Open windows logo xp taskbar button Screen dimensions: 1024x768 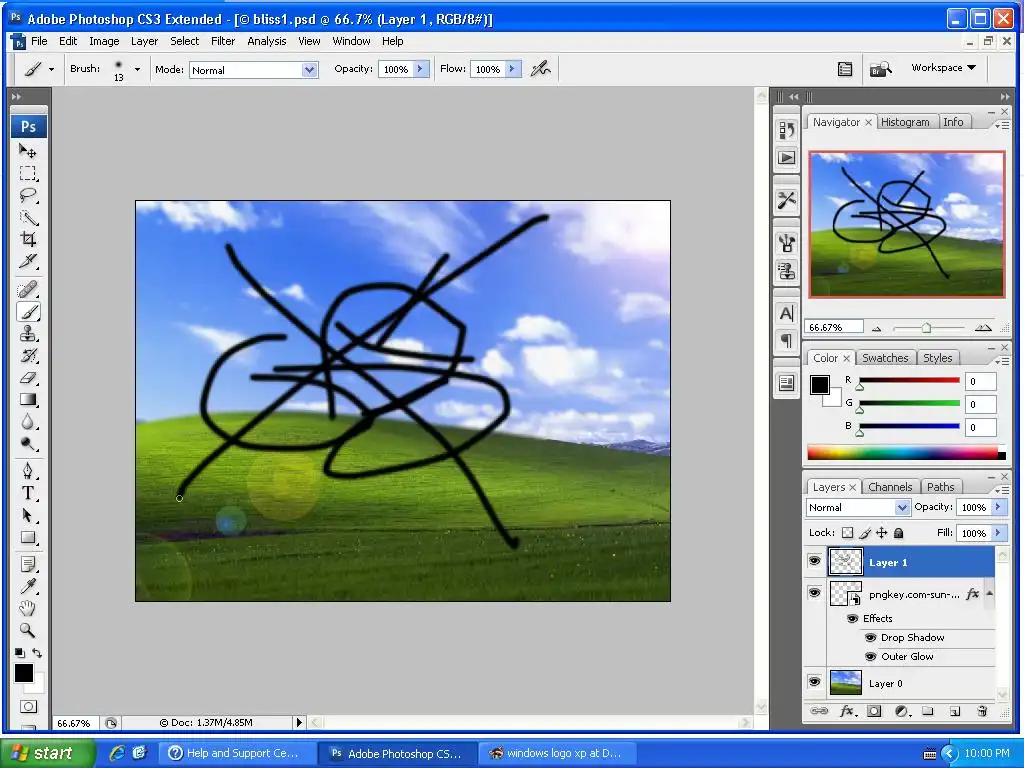(558, 753)
